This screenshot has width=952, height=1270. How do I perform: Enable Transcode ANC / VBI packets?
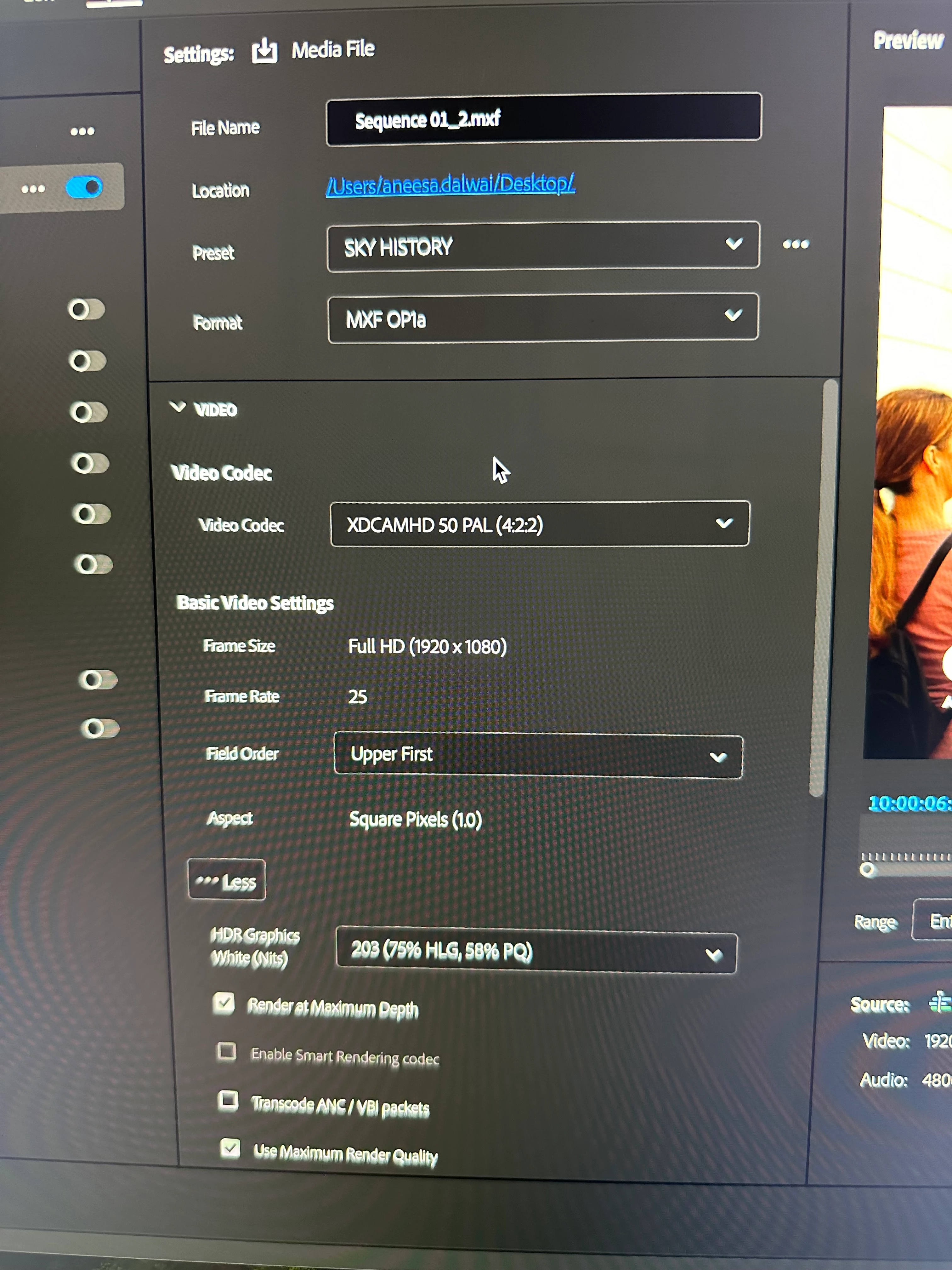[x=228, y=1100]
